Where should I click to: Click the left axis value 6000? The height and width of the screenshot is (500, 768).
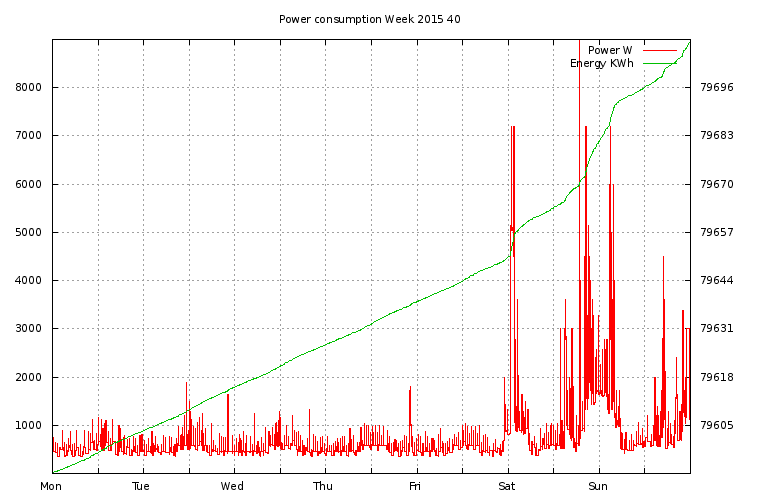(x=28, y=185)
